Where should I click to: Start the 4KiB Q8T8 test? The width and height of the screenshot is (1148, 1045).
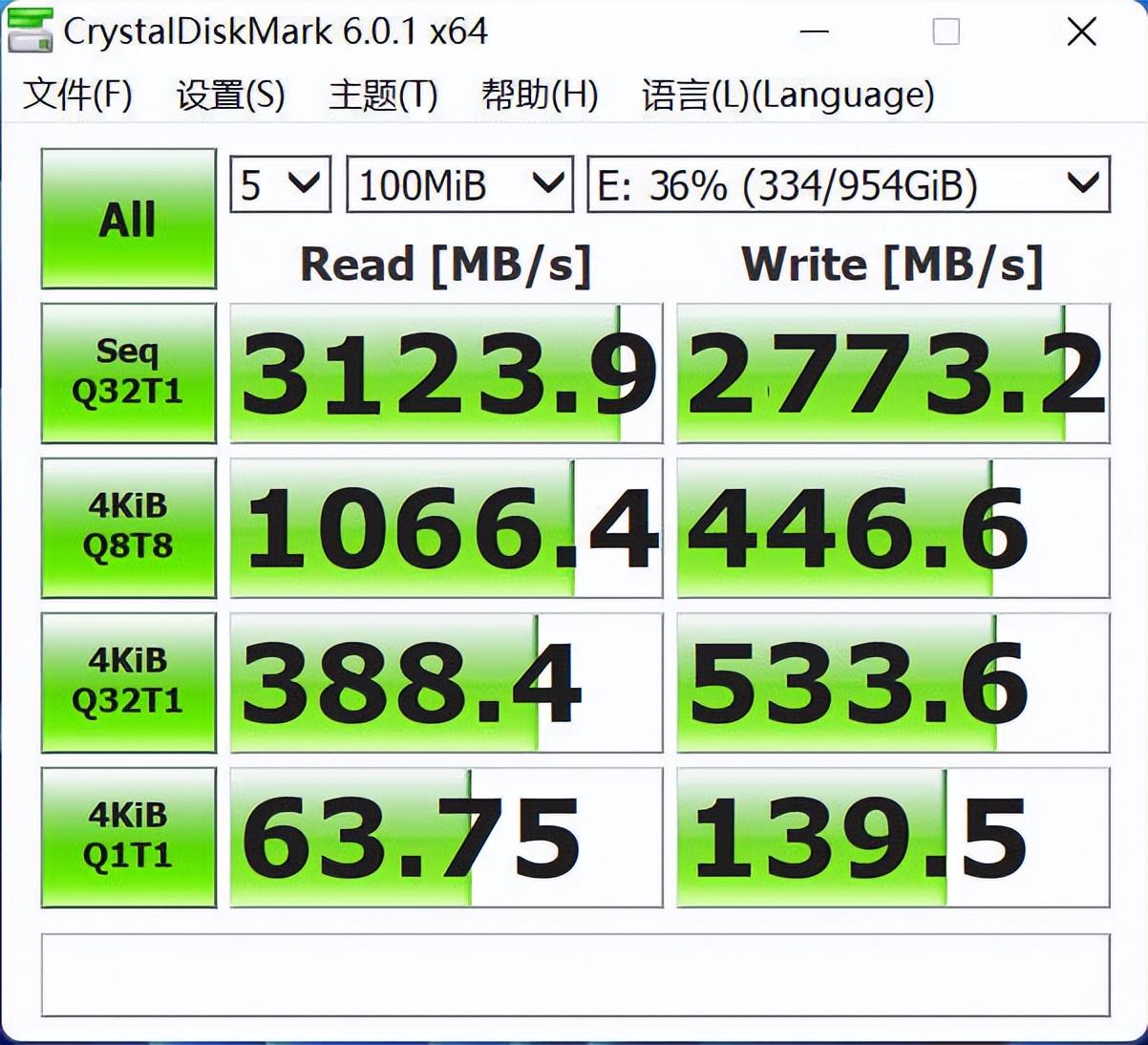(129, 528)
